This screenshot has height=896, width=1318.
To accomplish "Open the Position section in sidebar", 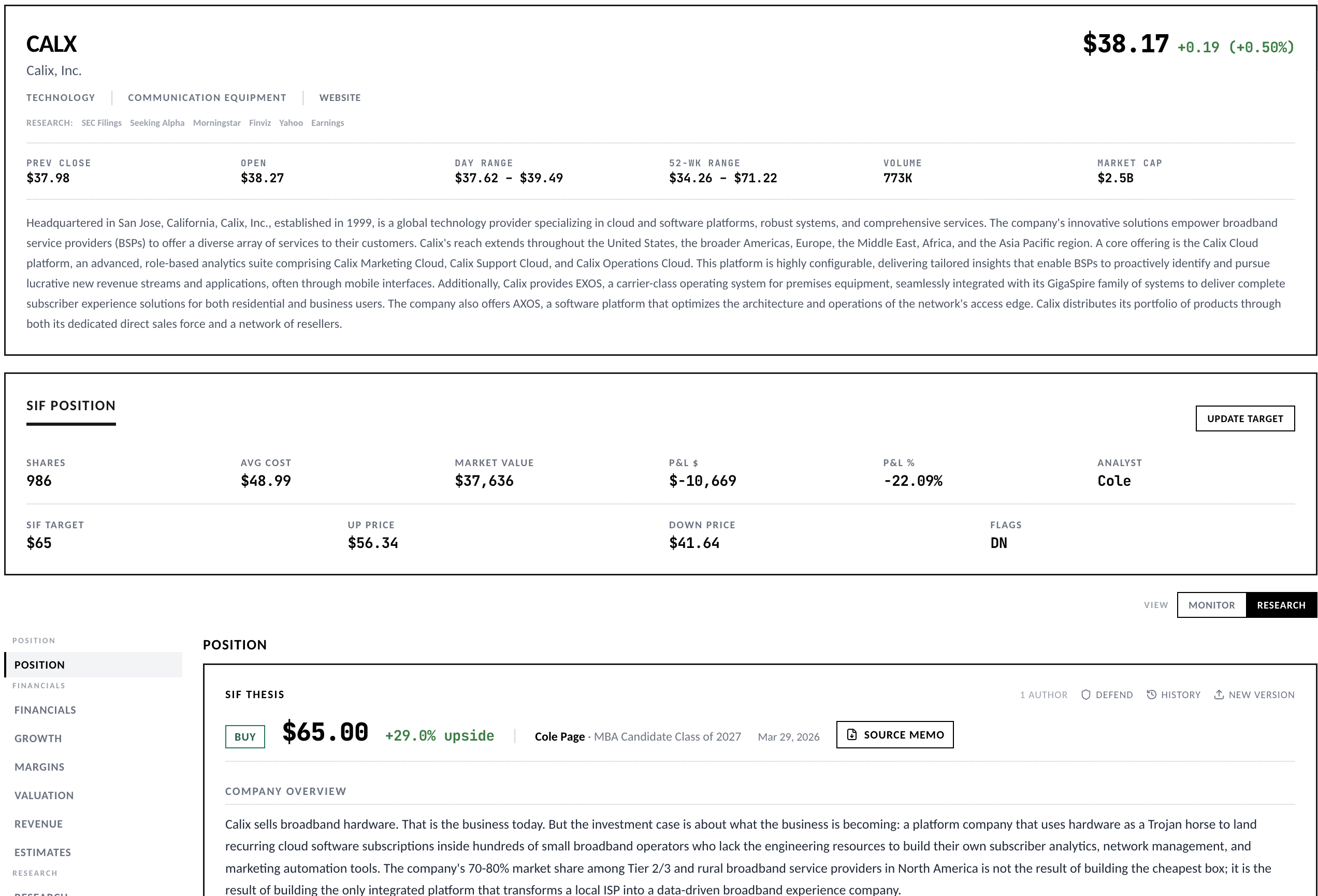I will click(94, 664).
